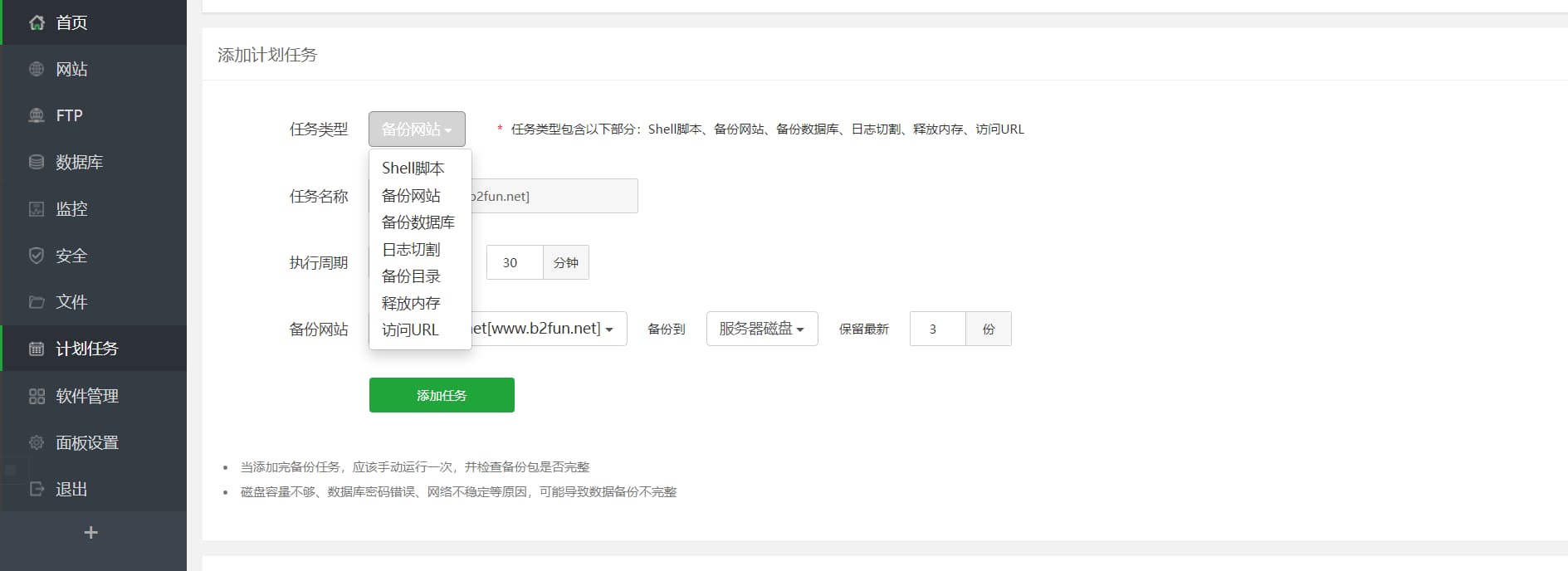
Task: Open the website selection dropdown
Action: (548, 329)
